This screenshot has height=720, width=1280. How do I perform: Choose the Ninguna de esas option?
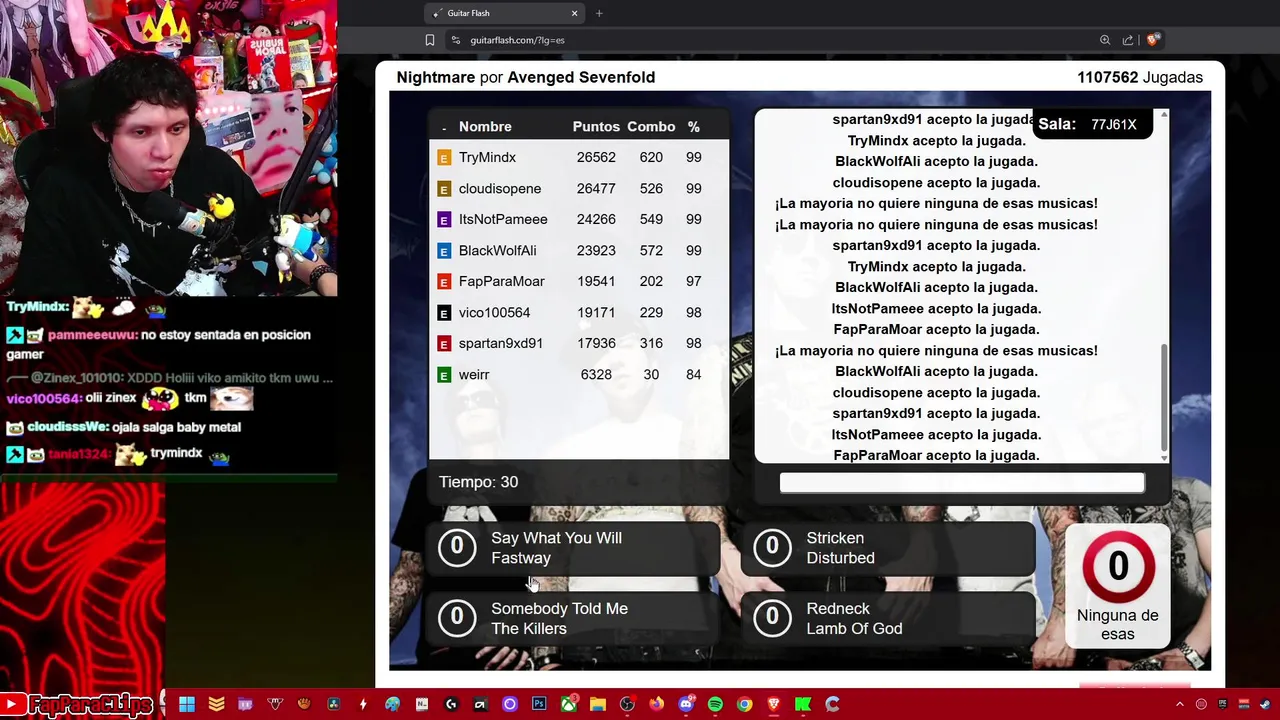pos(1118,588)
